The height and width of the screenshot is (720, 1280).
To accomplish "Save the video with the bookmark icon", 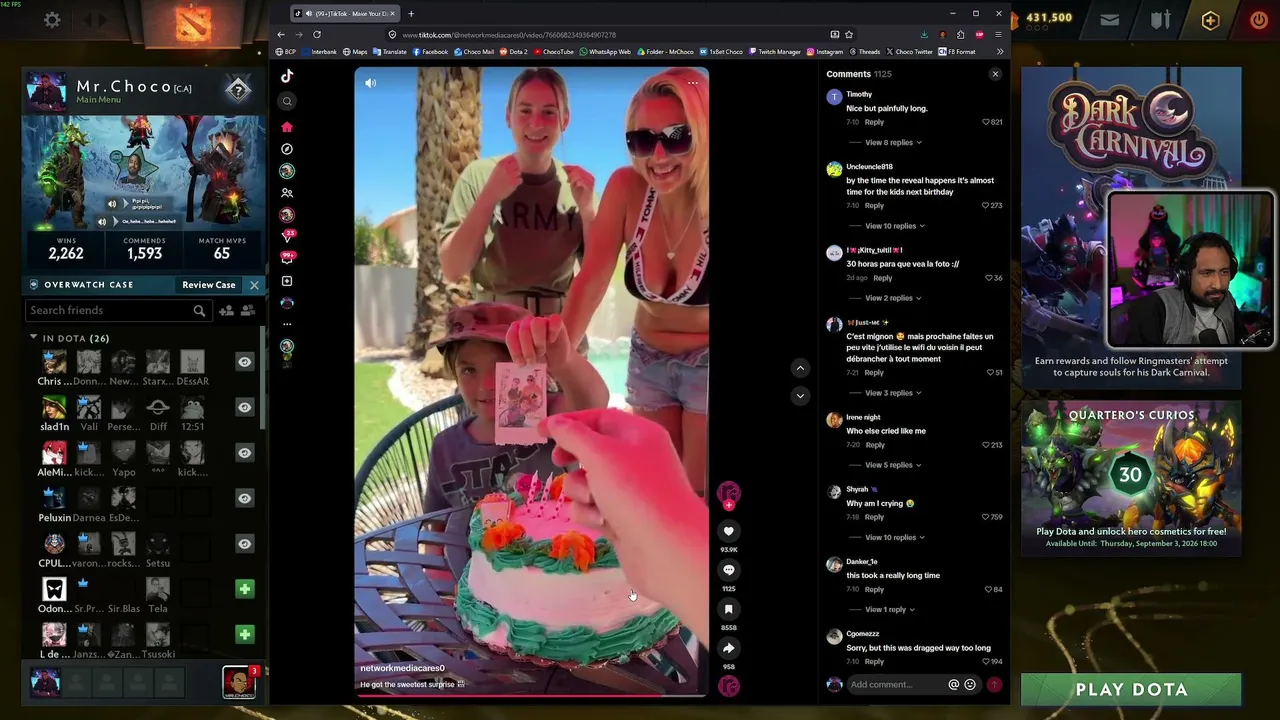I will coord(729,609).
